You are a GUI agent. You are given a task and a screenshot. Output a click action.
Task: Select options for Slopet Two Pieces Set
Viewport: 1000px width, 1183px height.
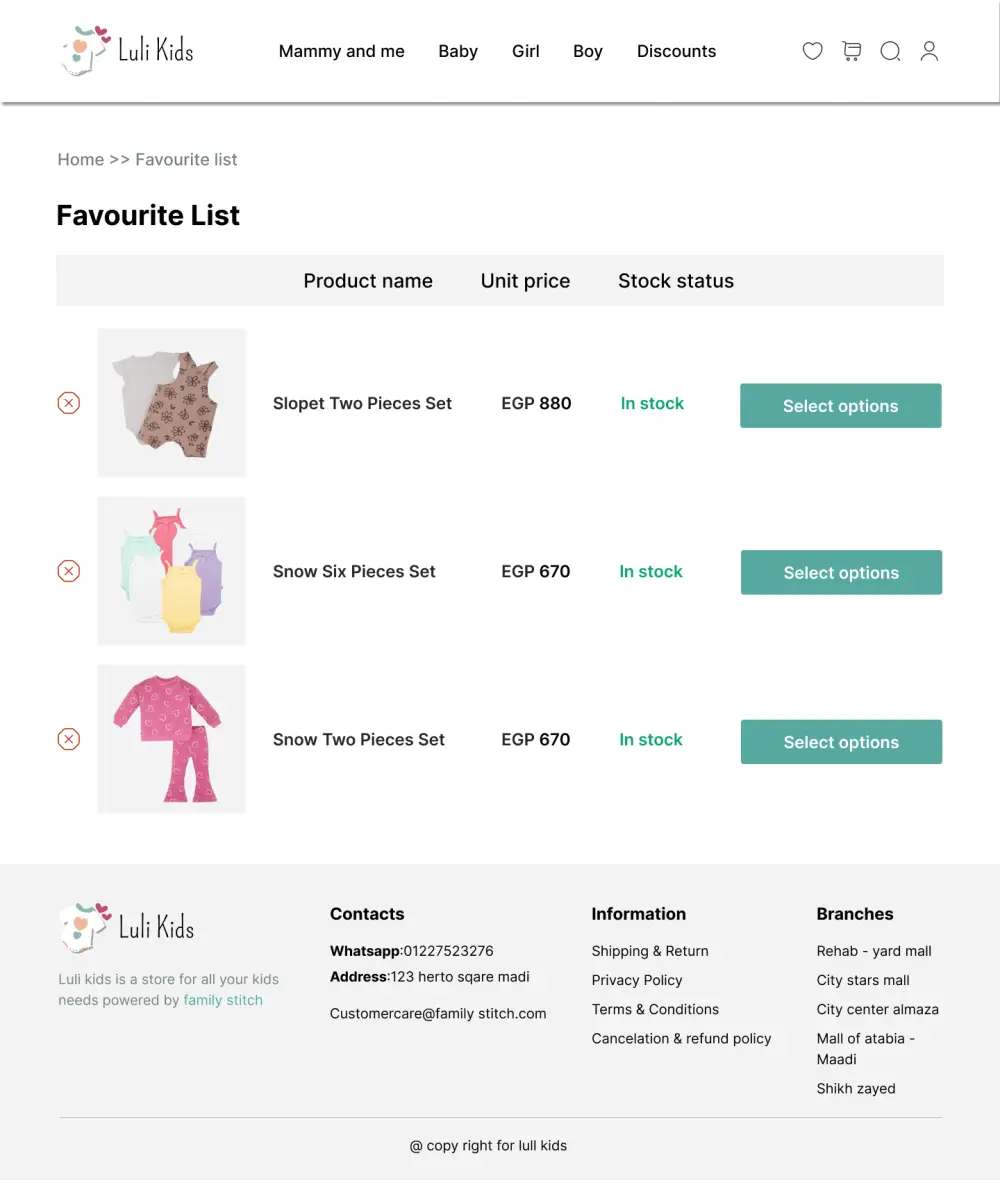[x=840, y=406]
